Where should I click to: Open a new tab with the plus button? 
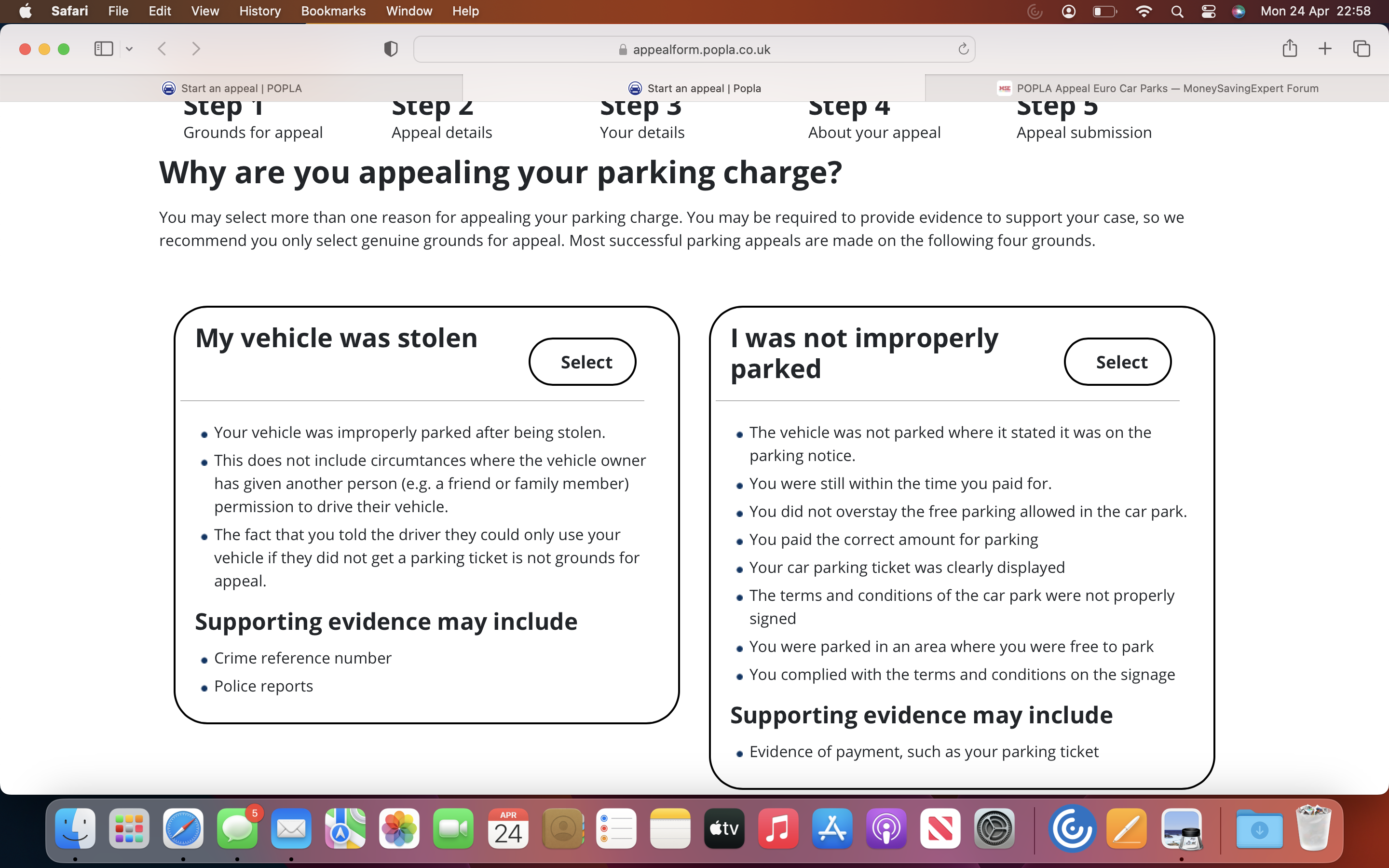1325,49
